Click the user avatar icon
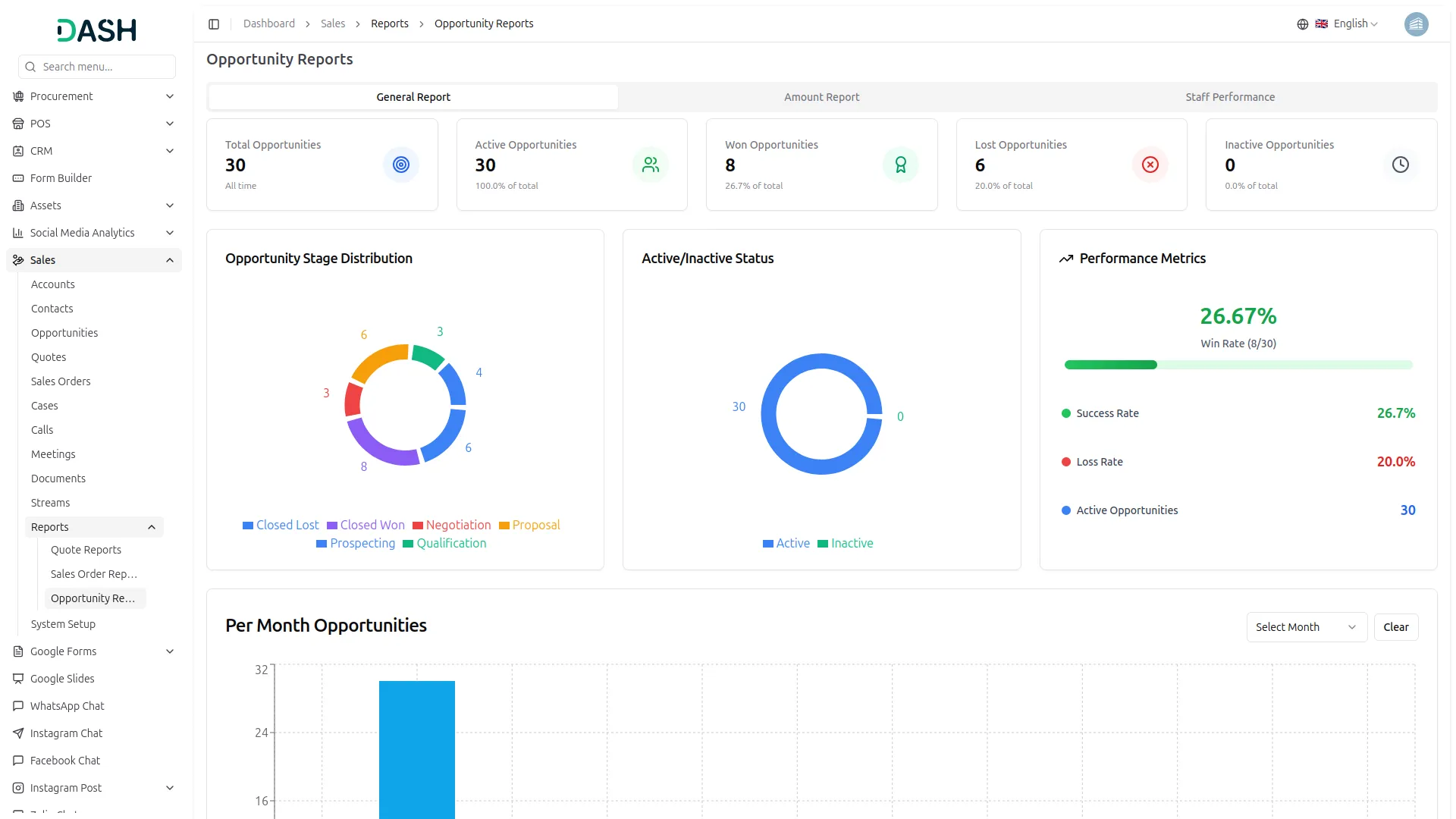The width and height of the screenshot is (1456, 819). tap(1416, 24)
